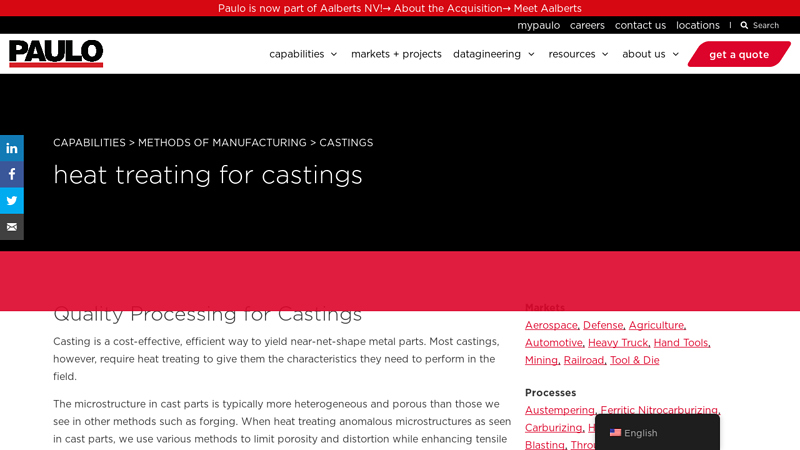Open the Carburizing process link

coord(554,428)
